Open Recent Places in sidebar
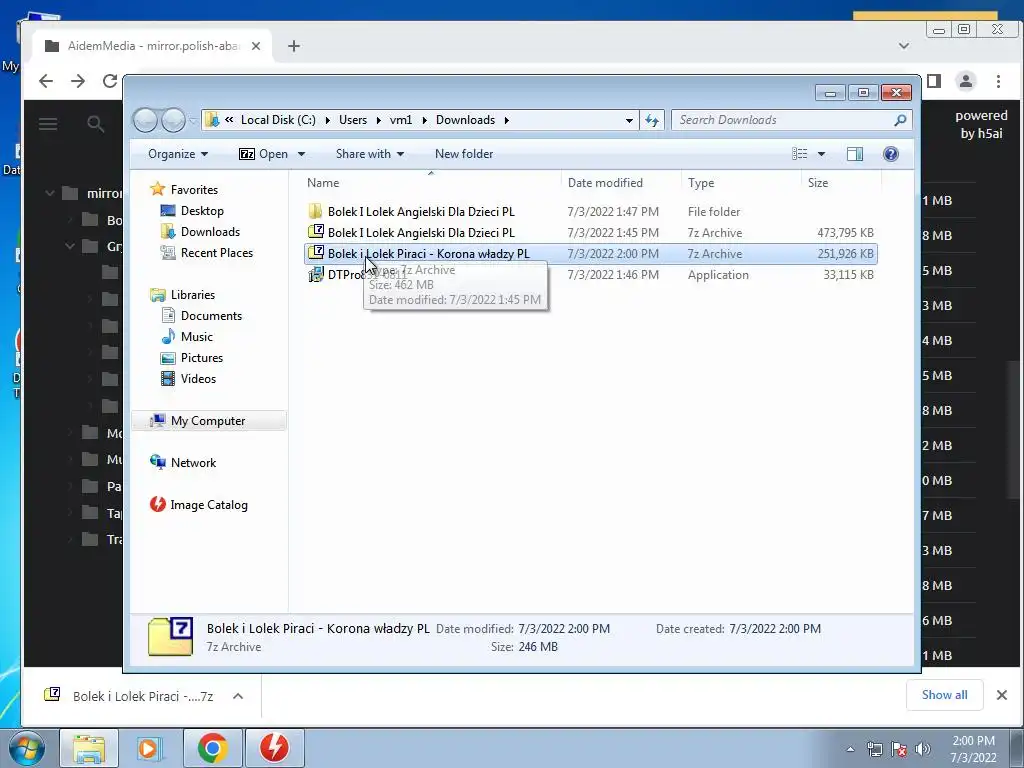1024x768 pixels. pyautogui.click(x=216, y=253)
